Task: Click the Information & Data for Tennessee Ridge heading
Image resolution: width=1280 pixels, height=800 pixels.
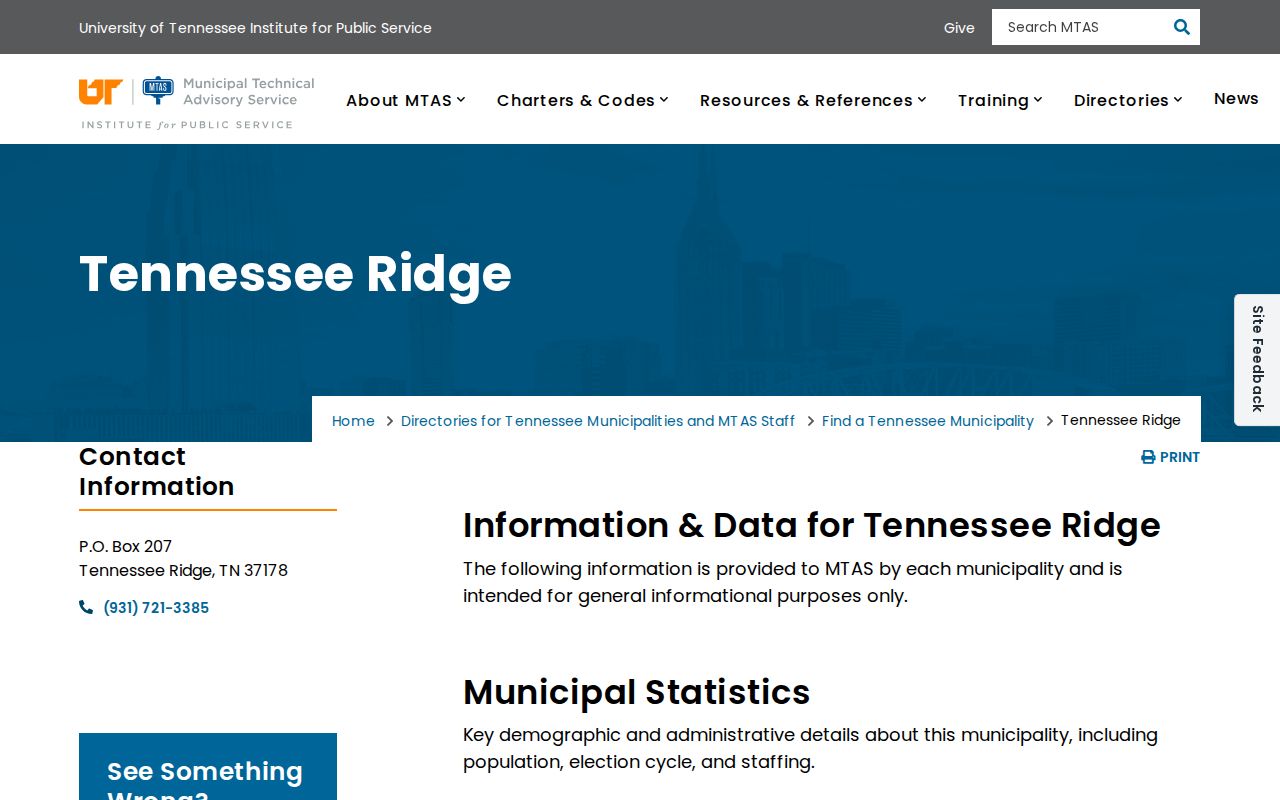Action: [812, 525]
